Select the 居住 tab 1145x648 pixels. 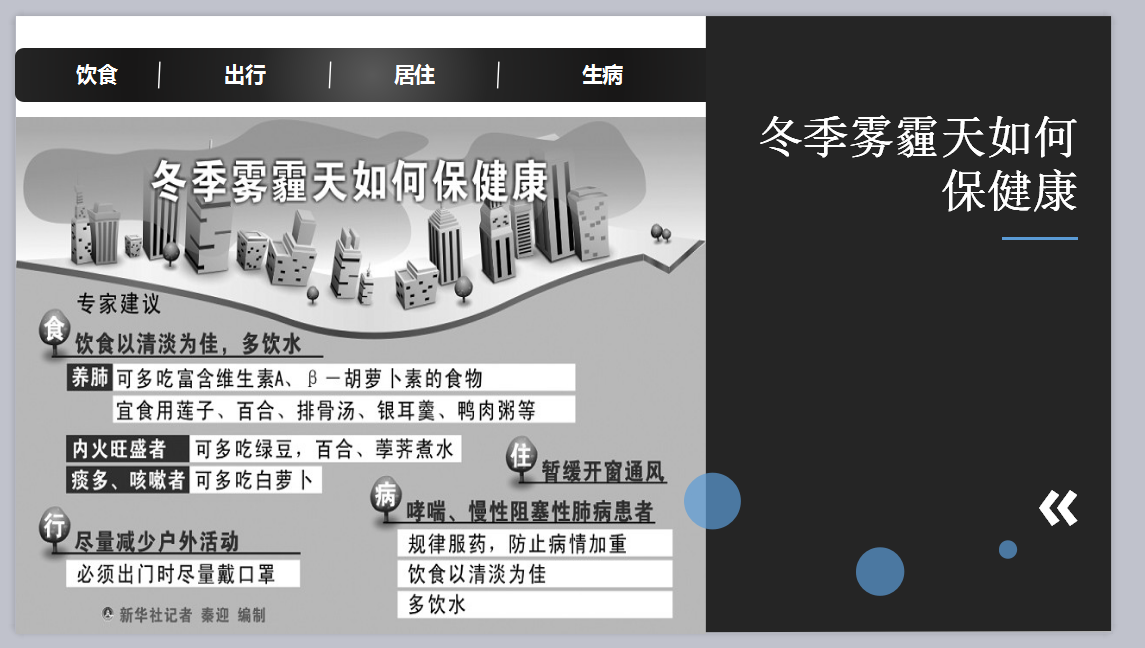click(x=414, y=75)
